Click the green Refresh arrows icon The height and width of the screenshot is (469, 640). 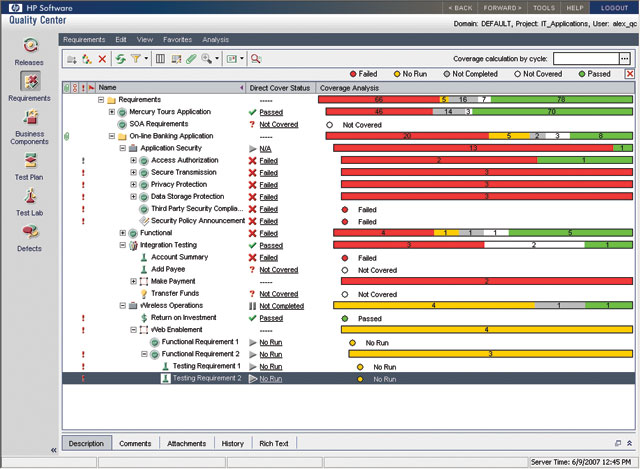tap(120, 59)
